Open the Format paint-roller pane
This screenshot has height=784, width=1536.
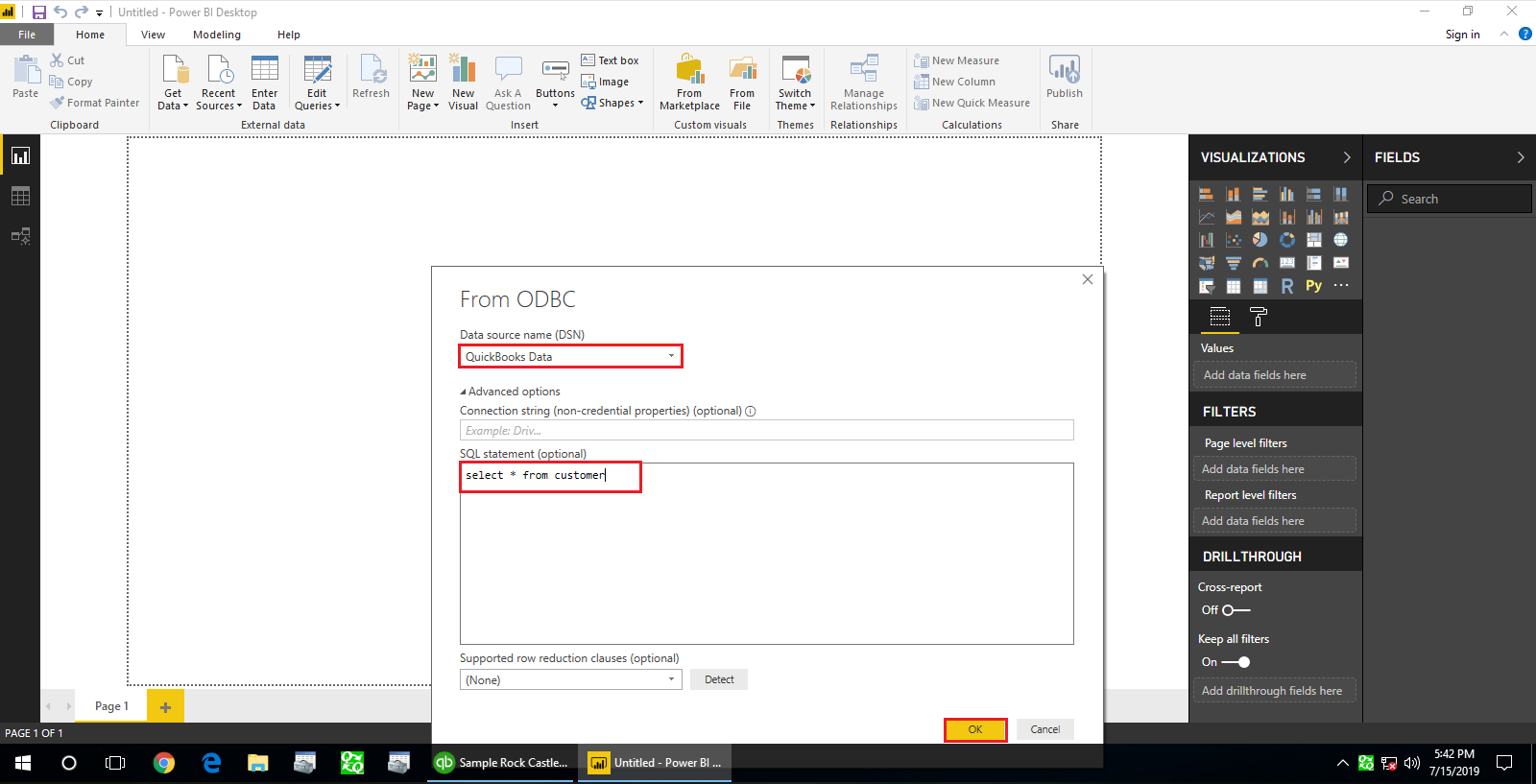pyautogui.click(x=1259, y=317)
